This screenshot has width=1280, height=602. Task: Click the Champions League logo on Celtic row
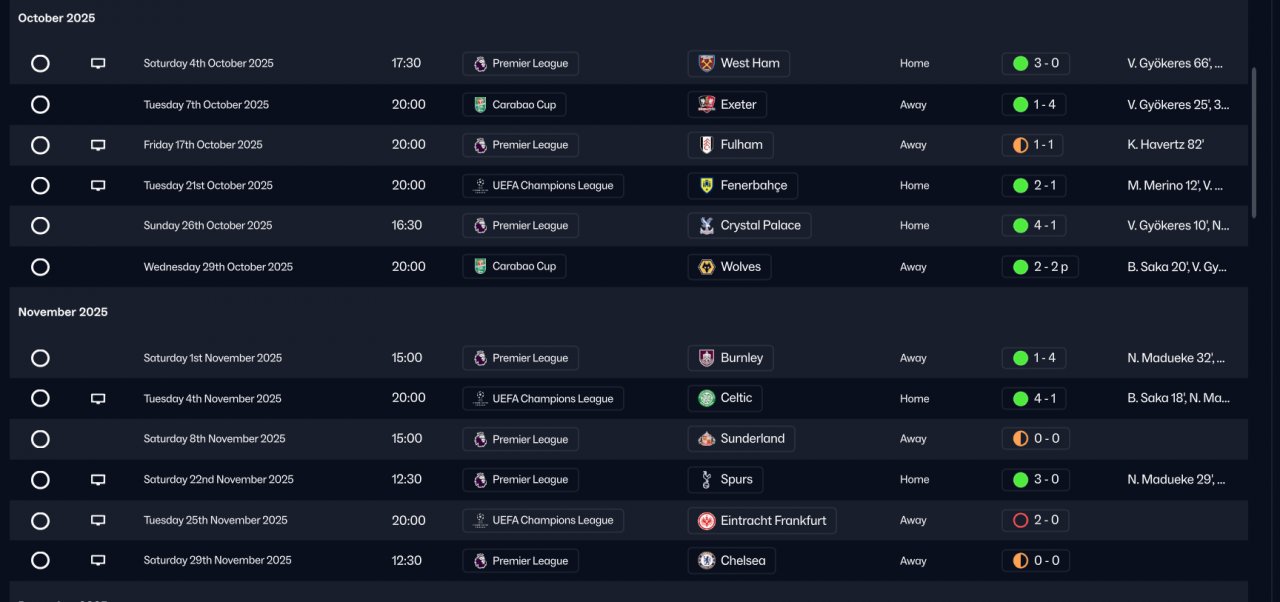(x=480, y=399)
